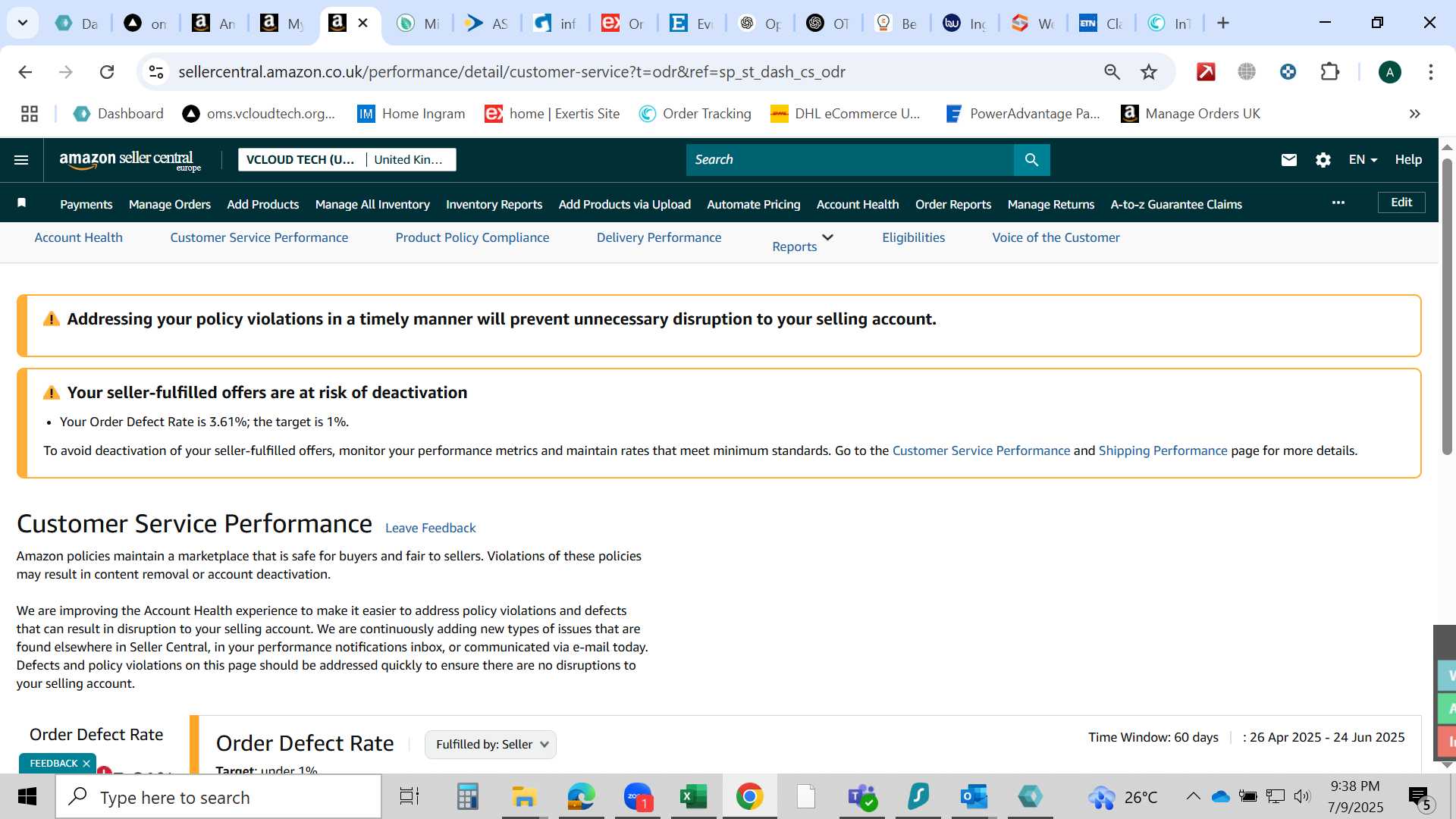Switch to Account Health tab
1456x819 pixels.
(78, 237)
